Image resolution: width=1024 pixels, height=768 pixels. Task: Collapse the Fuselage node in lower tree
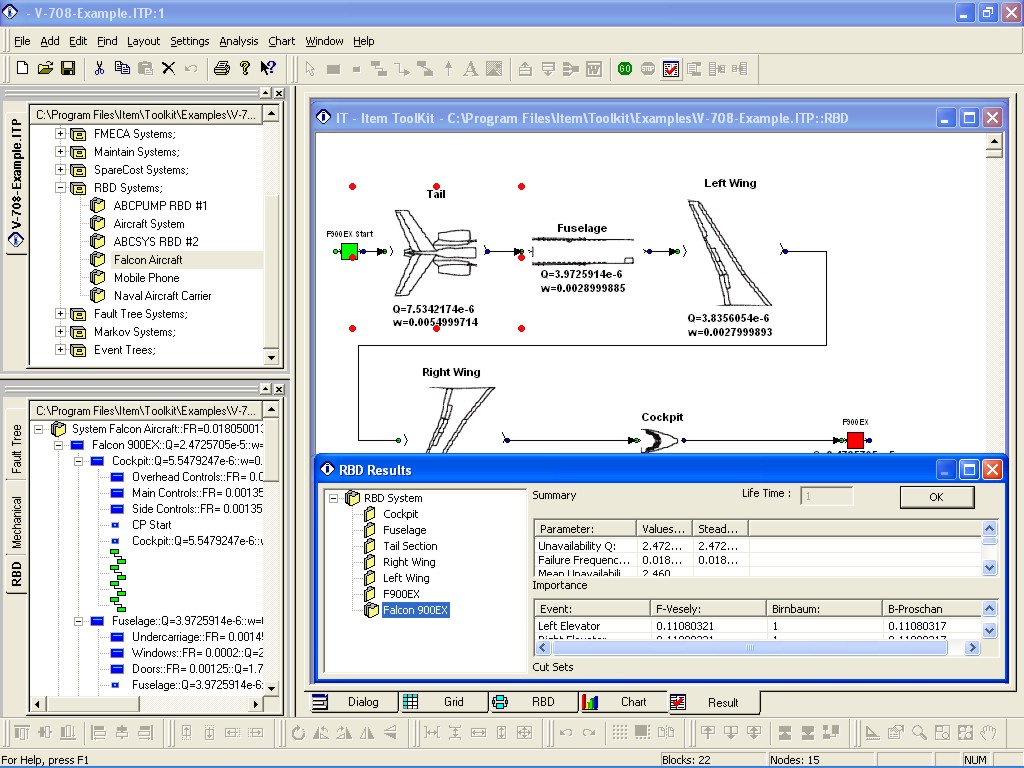tap(78, 621)
